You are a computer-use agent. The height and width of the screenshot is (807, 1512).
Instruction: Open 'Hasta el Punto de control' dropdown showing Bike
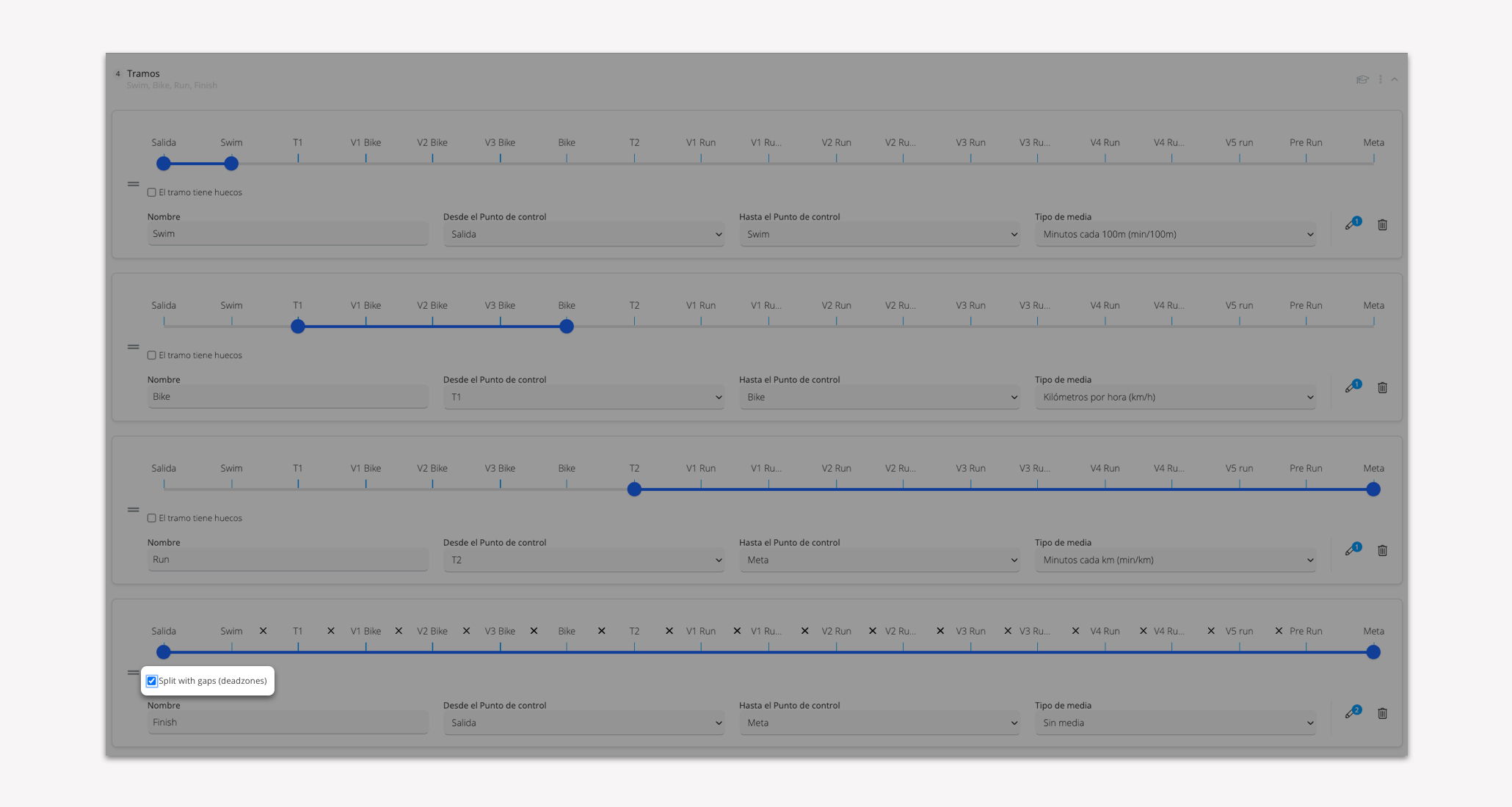point(879,397)
